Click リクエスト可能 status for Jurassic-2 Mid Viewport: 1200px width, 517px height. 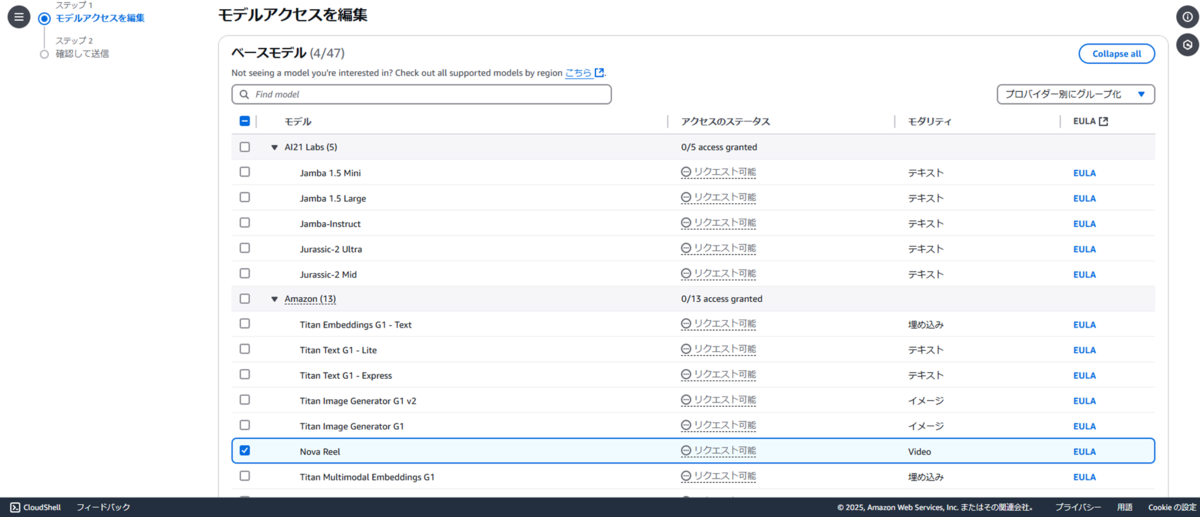725,274
